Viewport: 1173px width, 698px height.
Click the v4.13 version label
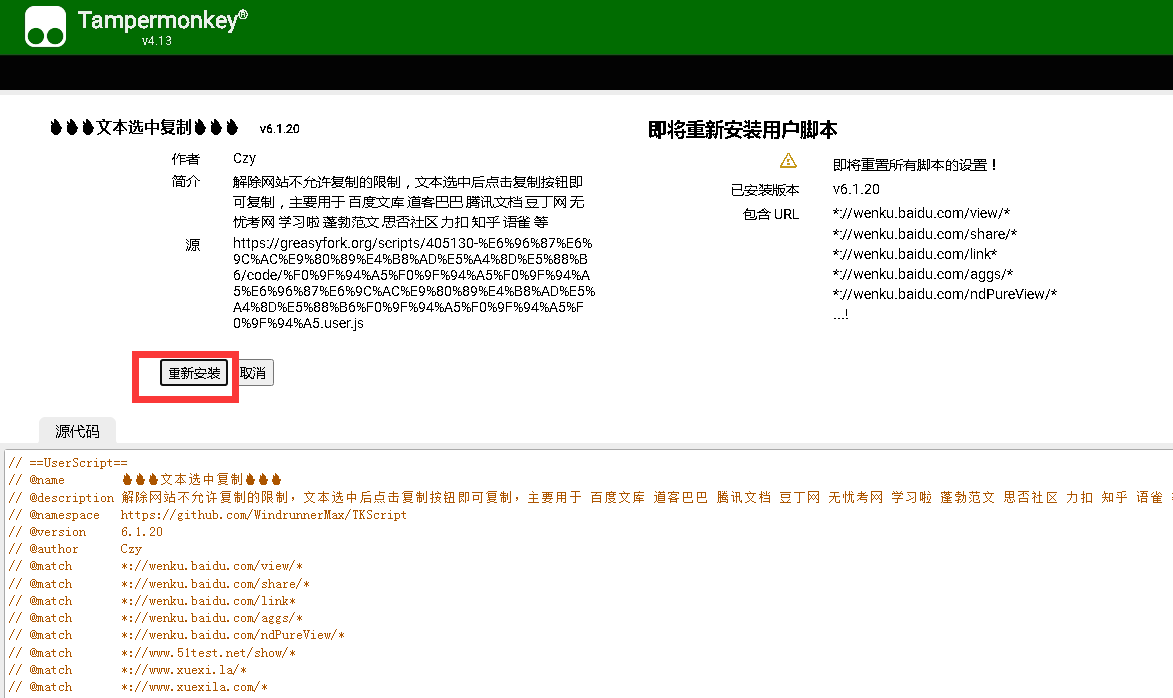coord(156,40)
